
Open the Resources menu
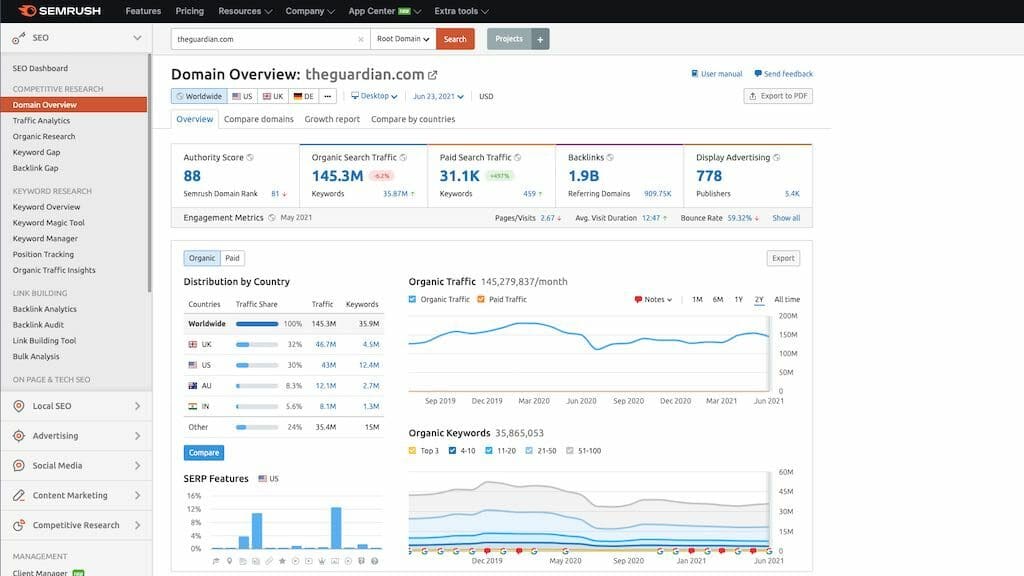click(x=245, y=11)
